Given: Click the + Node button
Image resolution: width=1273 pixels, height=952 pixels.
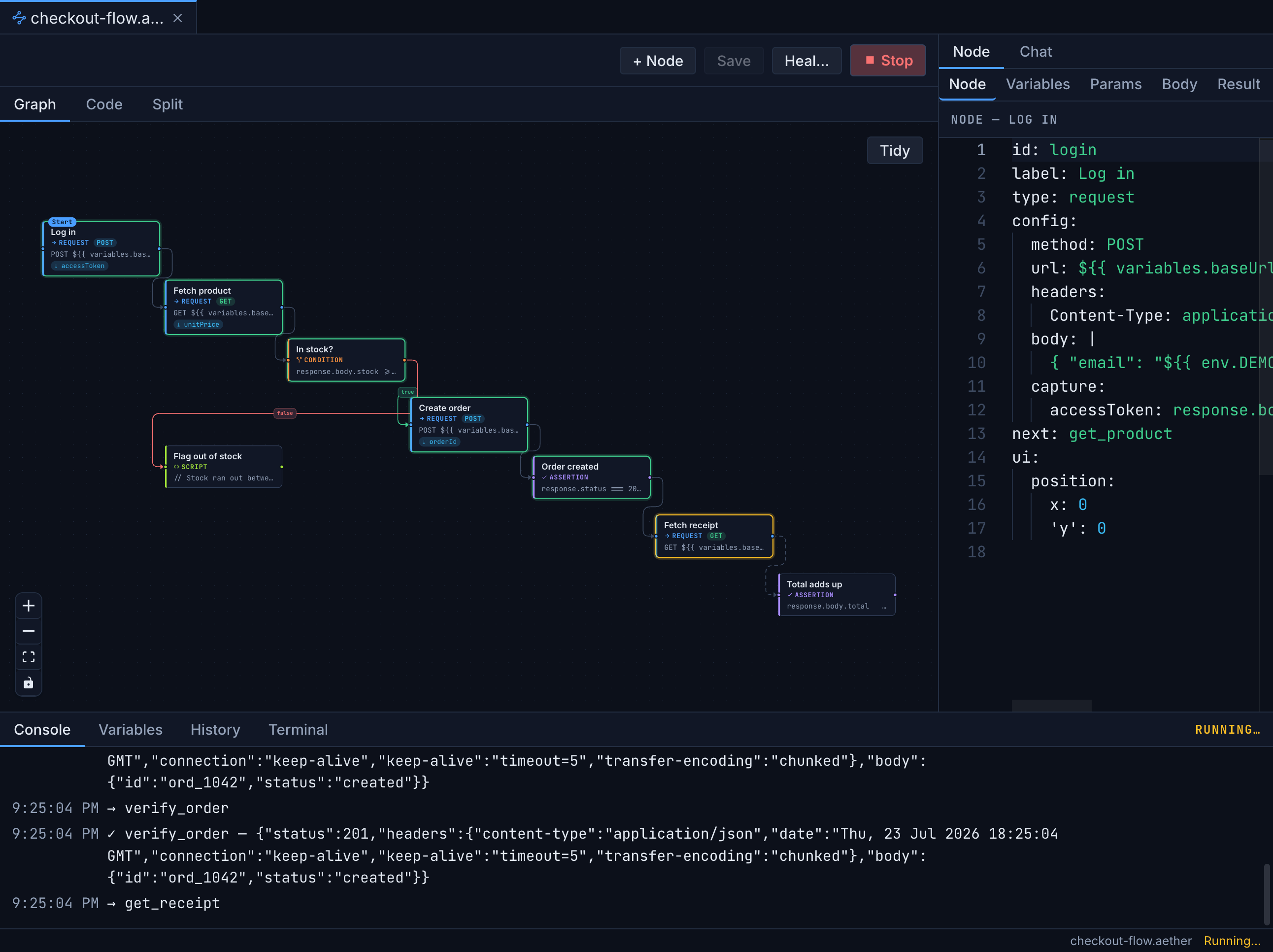Looking at the screenshot, I should click(x=657, y=61).
